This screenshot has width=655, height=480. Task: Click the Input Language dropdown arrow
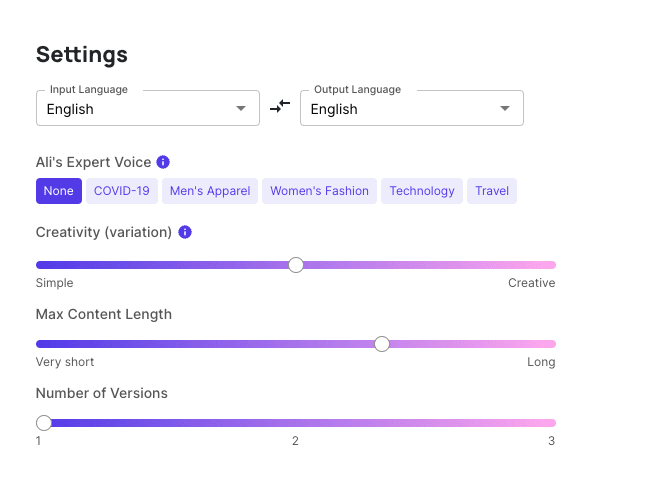tap(241, 109)
